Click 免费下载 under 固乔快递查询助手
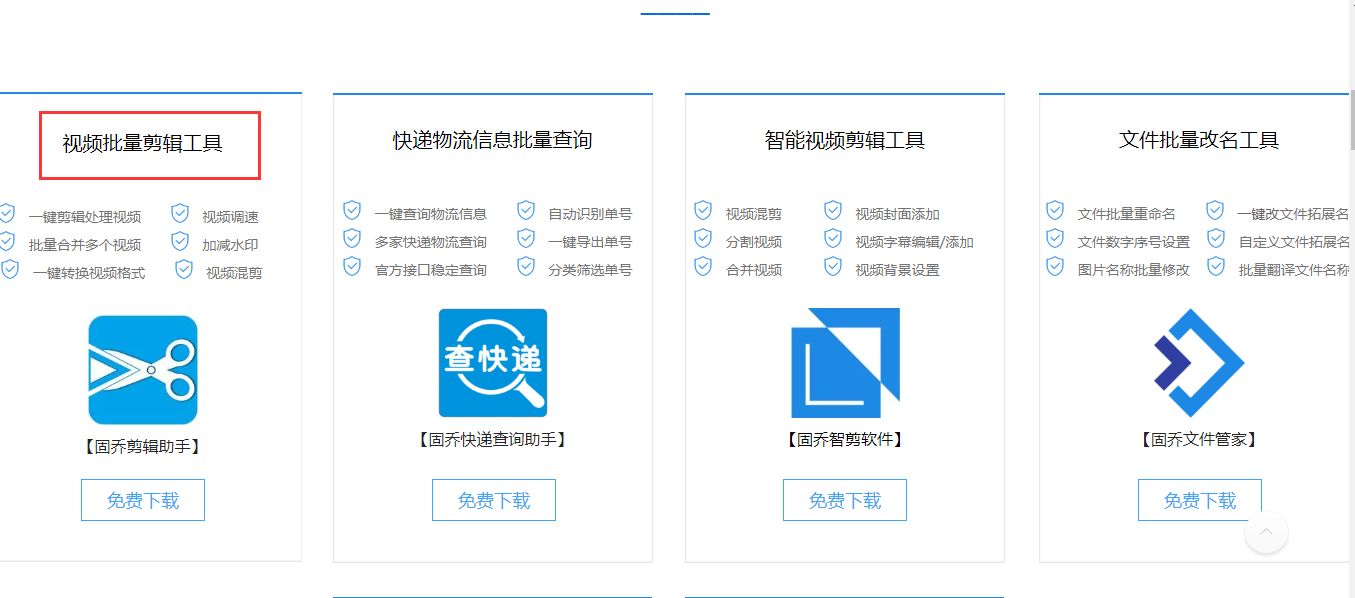 coord(494,500)
